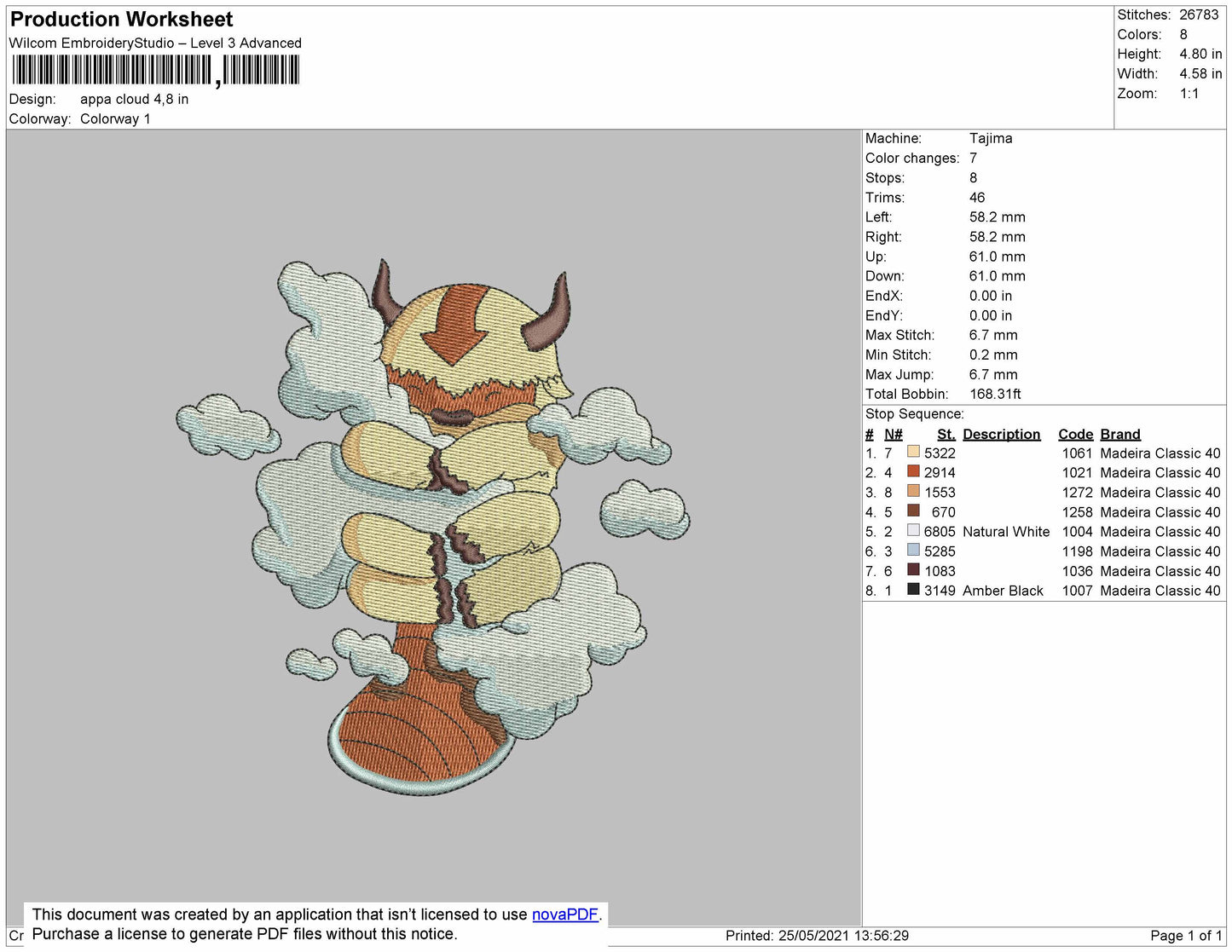The image size is (1232, 952).
Task: Click the 'Colorway 1' value
Action: point(115,118)
